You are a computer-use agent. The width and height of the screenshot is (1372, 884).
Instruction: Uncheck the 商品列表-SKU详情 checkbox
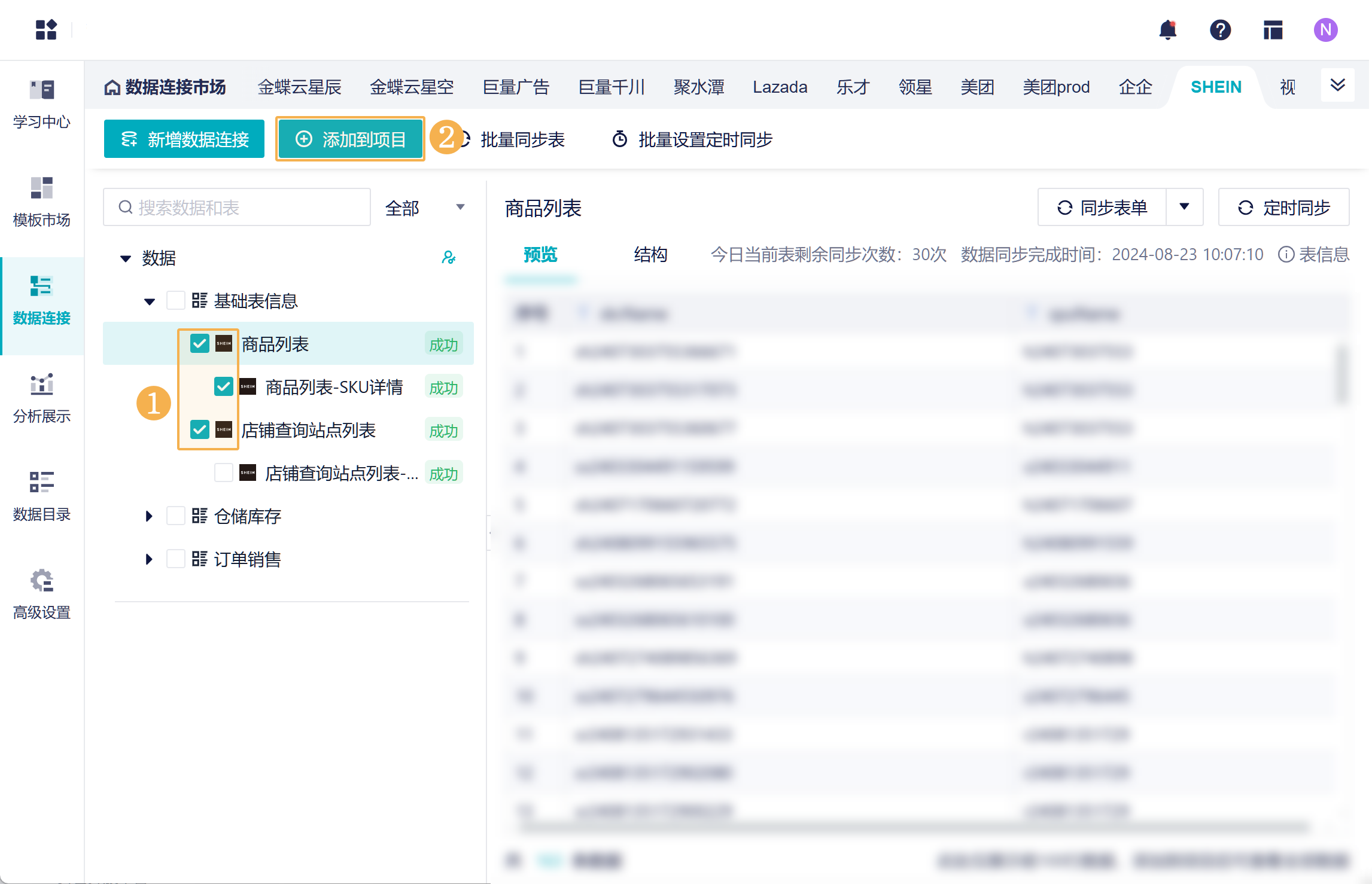pos(223,387)
